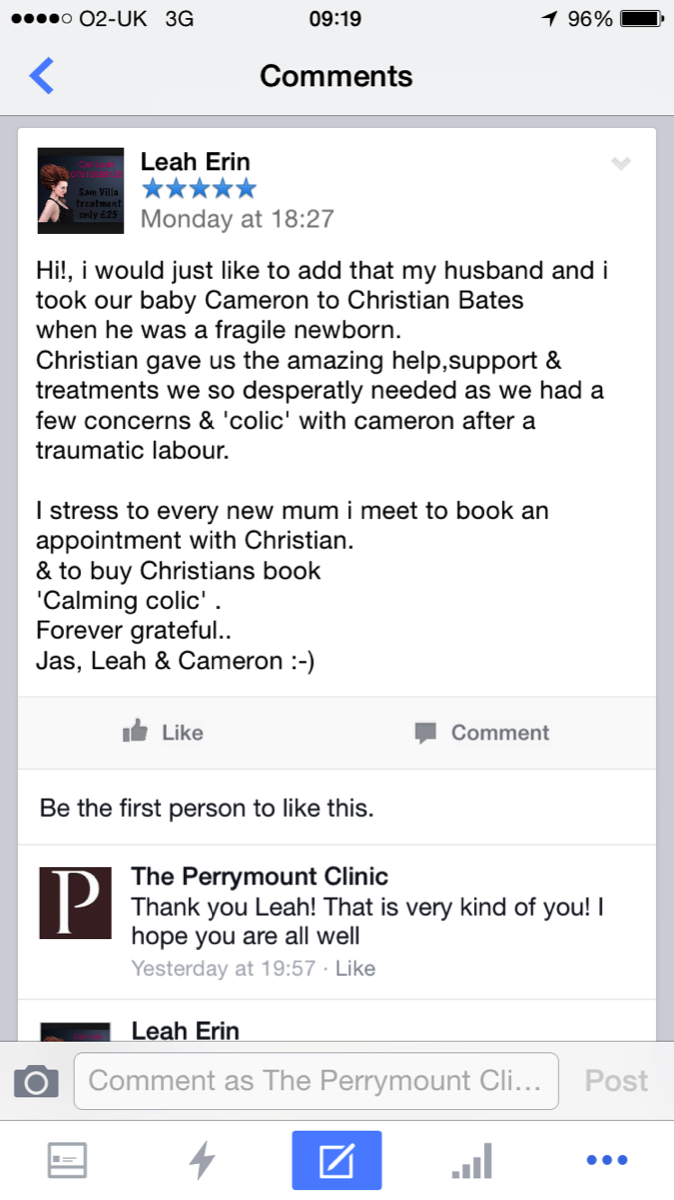Tap the thumbs-up icon
Image resolution: width=674 pixels, height=1200 pixels.
pos(135,733)
